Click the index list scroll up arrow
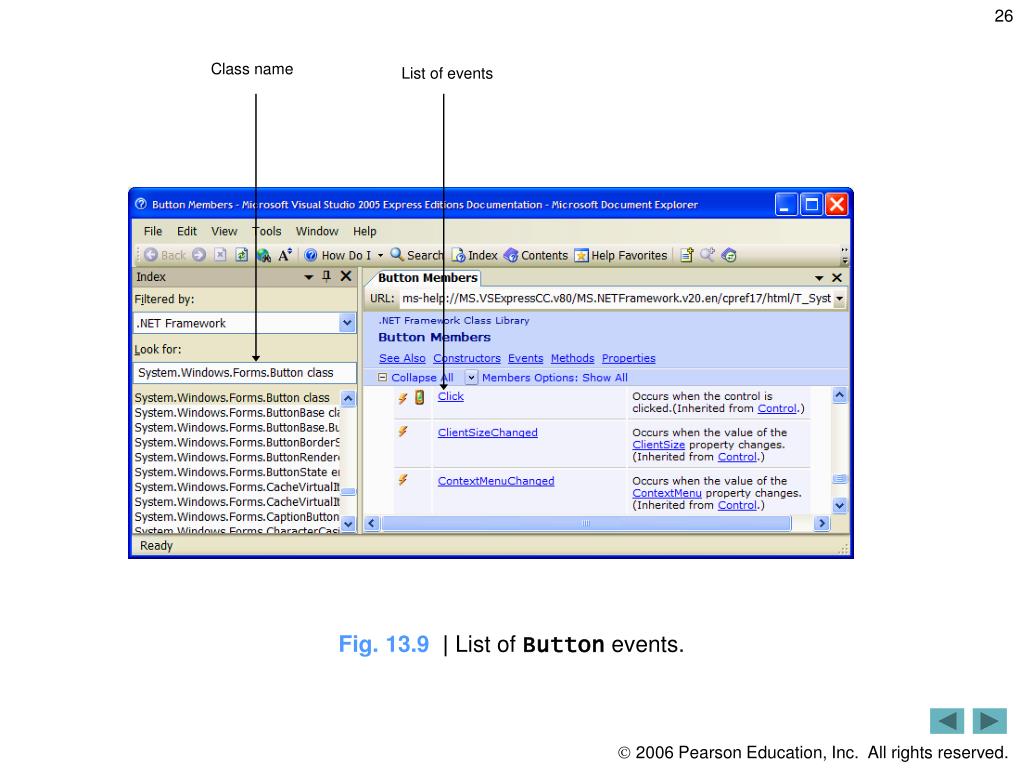The image size is (1024, 768). point(348,398)
